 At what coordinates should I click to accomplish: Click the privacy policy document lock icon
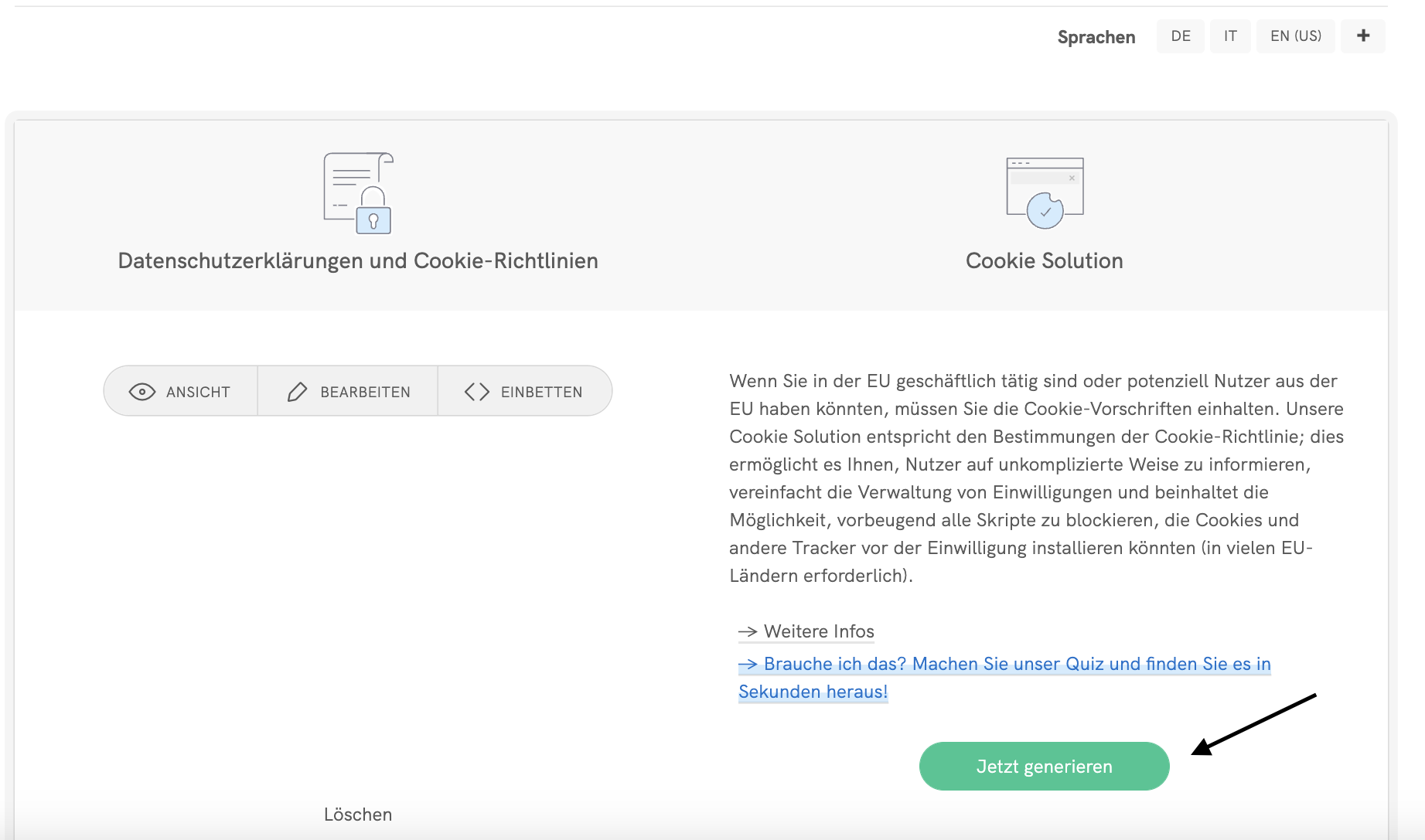tap(358, 193)
